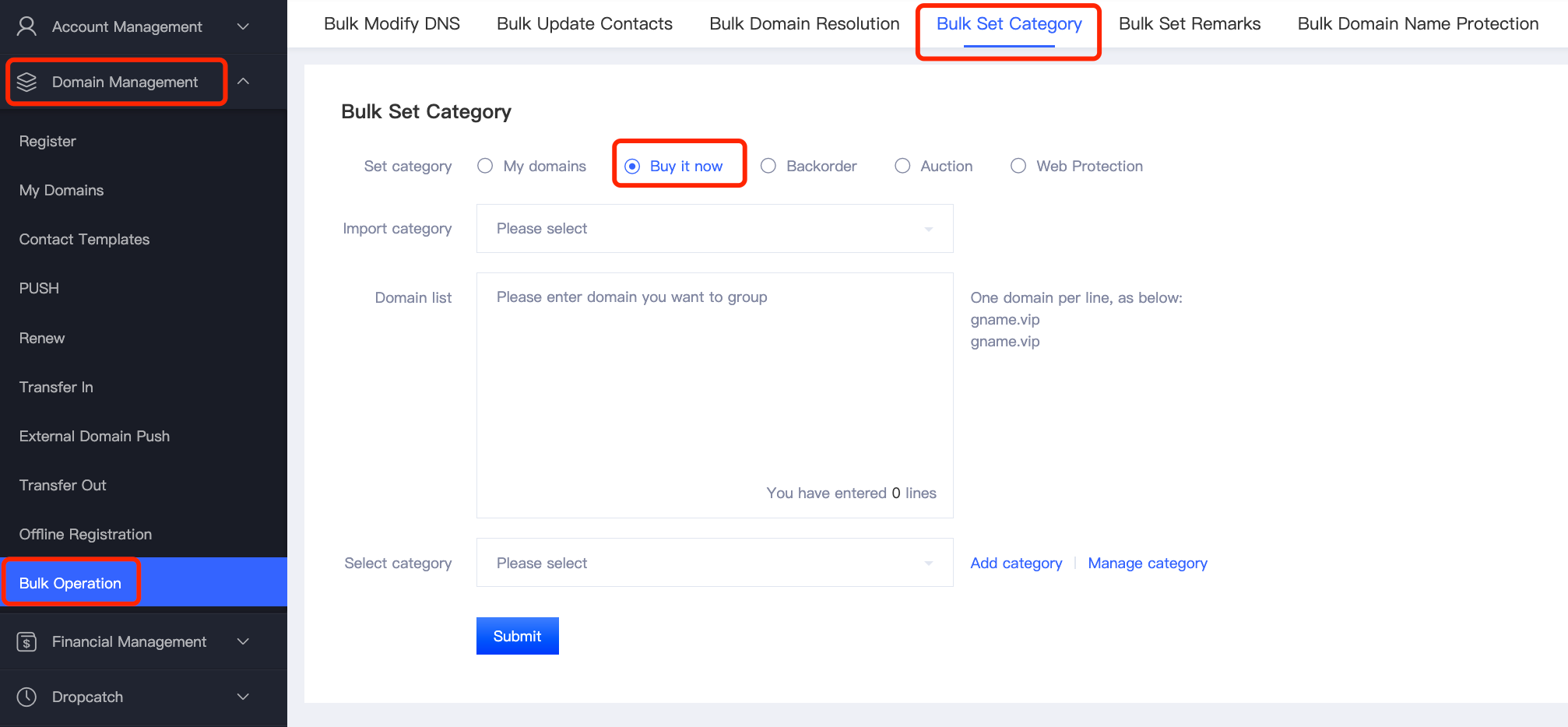Click the Financial Management dollar icon
The width and height of the screenshot is (1568, 727).
(x=26, y=641)
